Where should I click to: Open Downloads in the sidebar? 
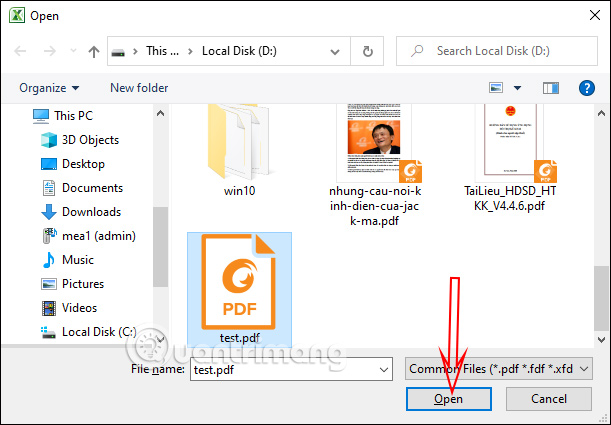[x=91, y=212]
